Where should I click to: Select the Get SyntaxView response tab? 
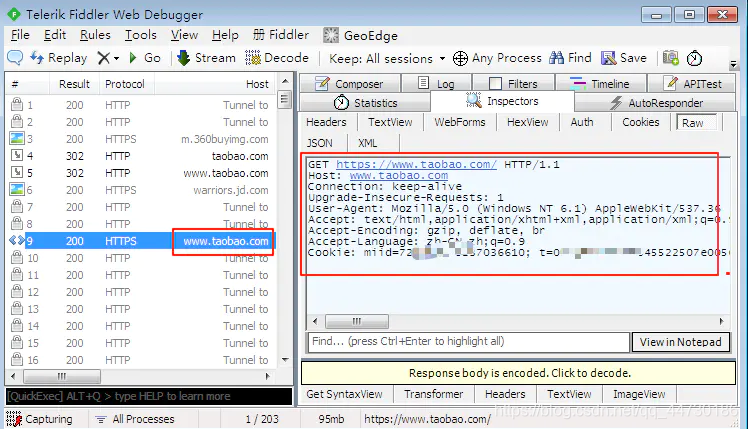pos(344,394)
